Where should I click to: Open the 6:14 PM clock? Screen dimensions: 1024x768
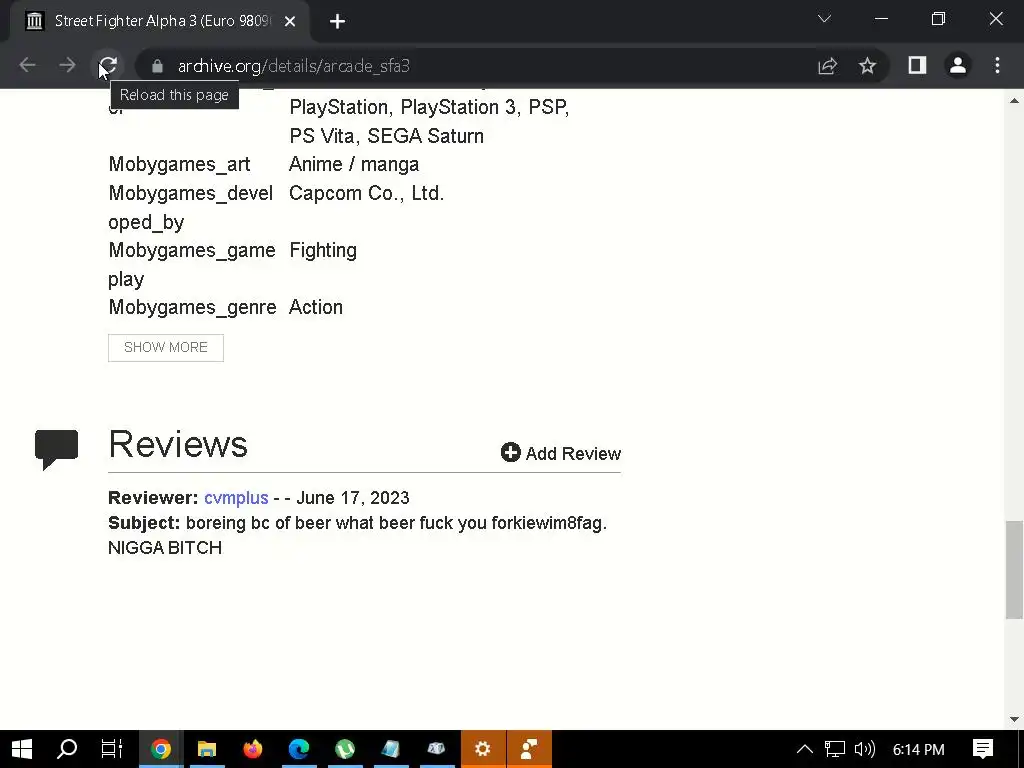click(x=918, y=750)
